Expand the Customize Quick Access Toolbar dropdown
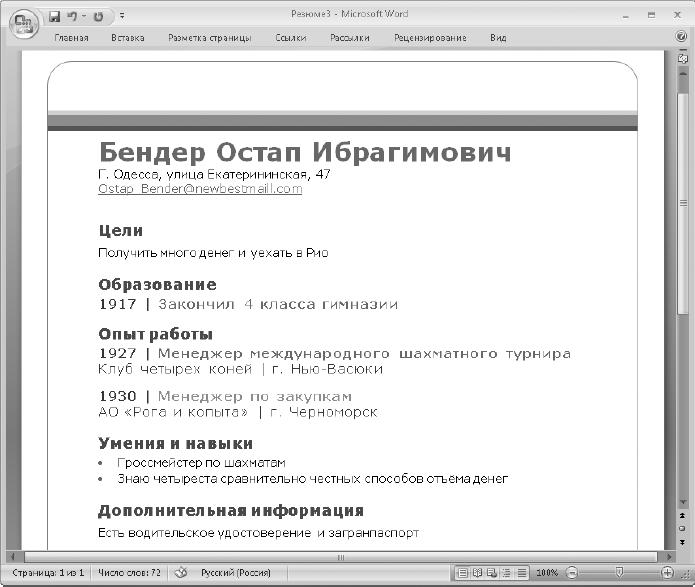695x587 pixels. tap(122, 16)
